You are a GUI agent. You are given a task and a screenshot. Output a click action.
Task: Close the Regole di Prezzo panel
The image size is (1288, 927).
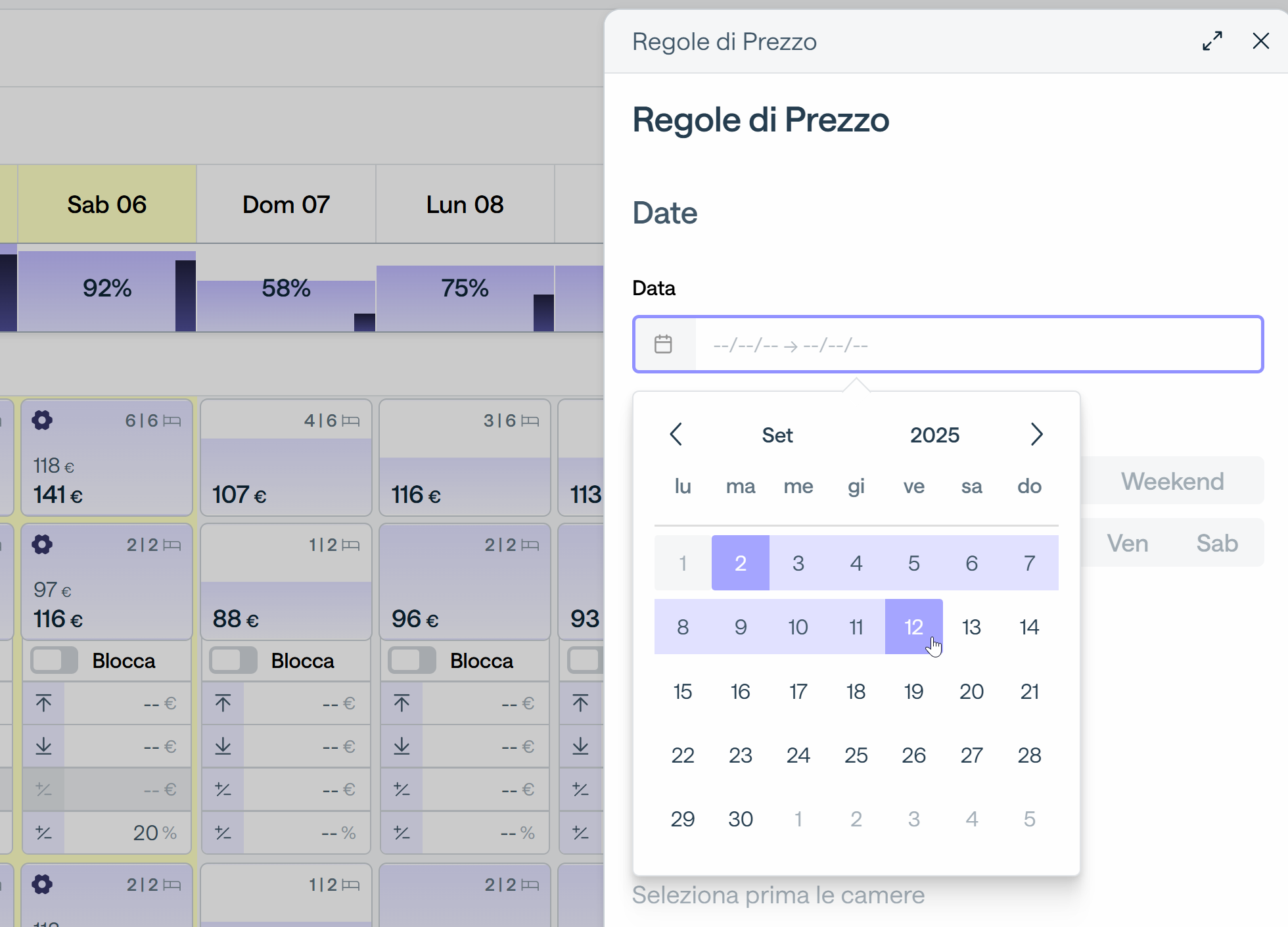pos(1260,41)
